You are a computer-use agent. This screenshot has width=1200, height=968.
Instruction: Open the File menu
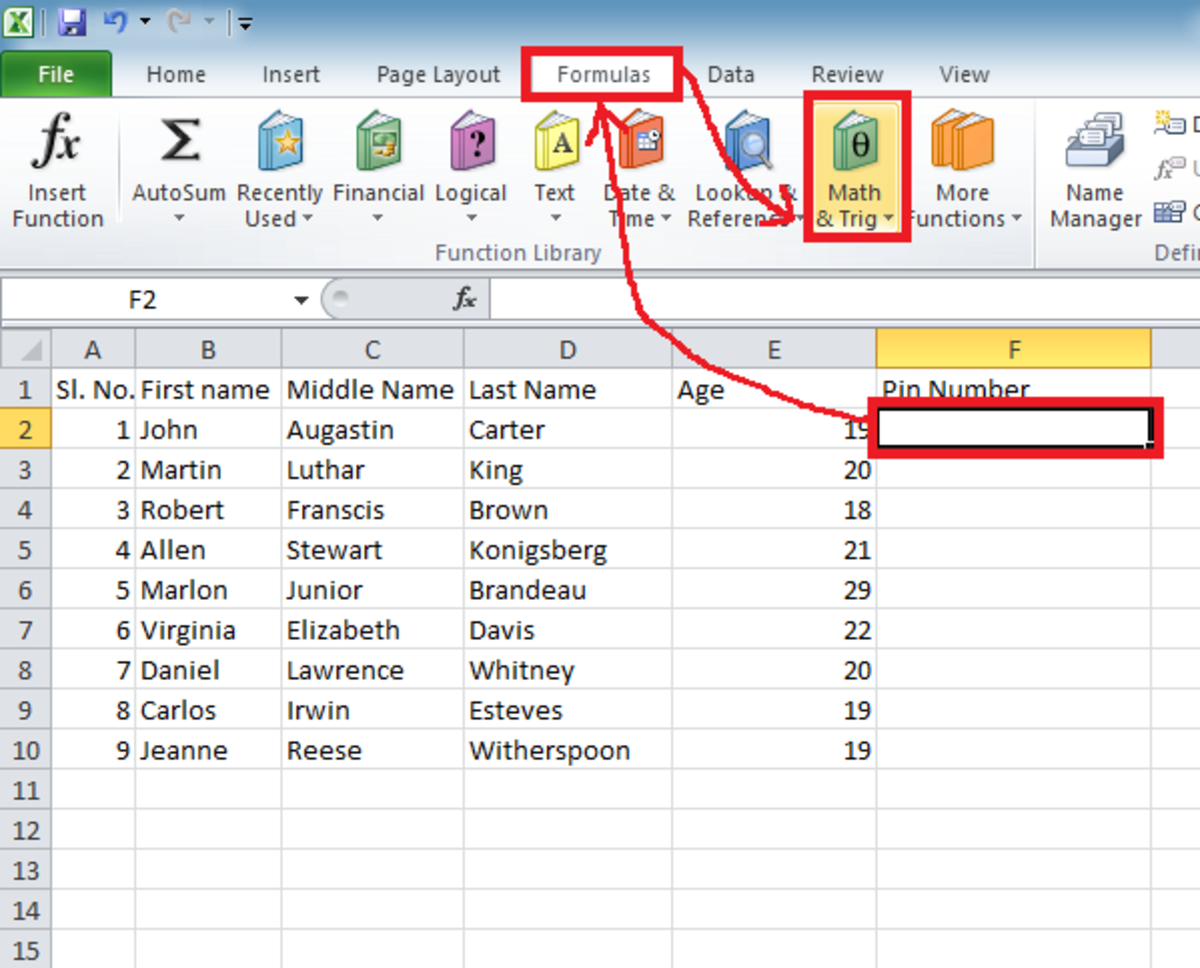click(x=56, y=75)
